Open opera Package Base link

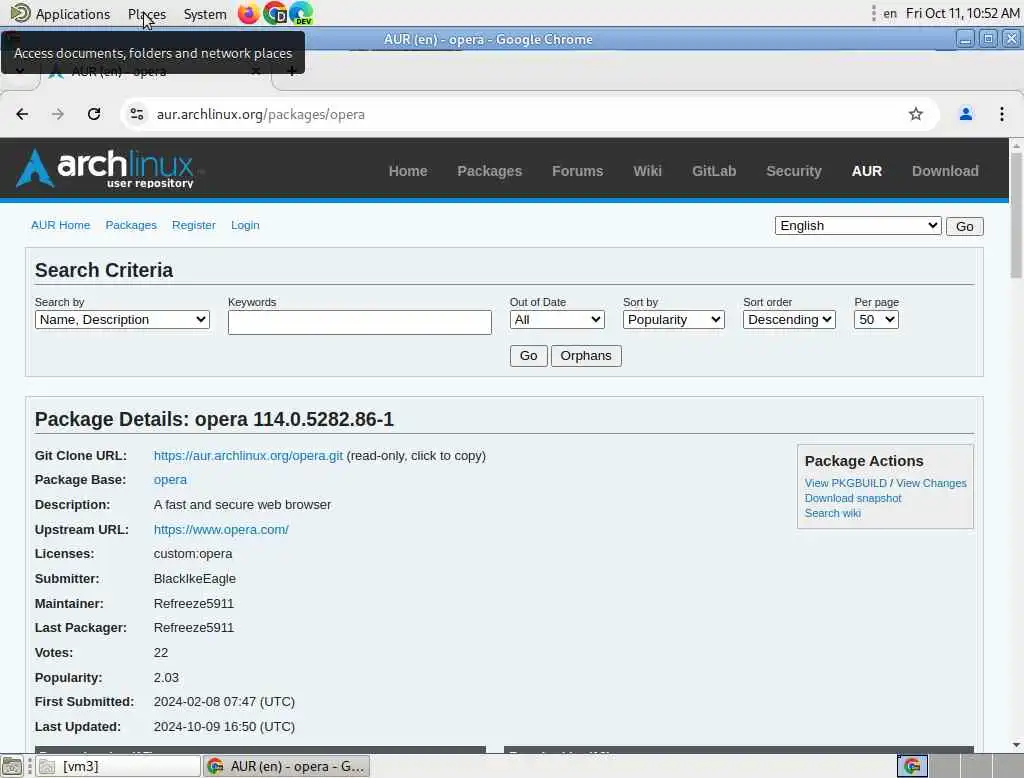pyautogui.click(x=170, y=480)
